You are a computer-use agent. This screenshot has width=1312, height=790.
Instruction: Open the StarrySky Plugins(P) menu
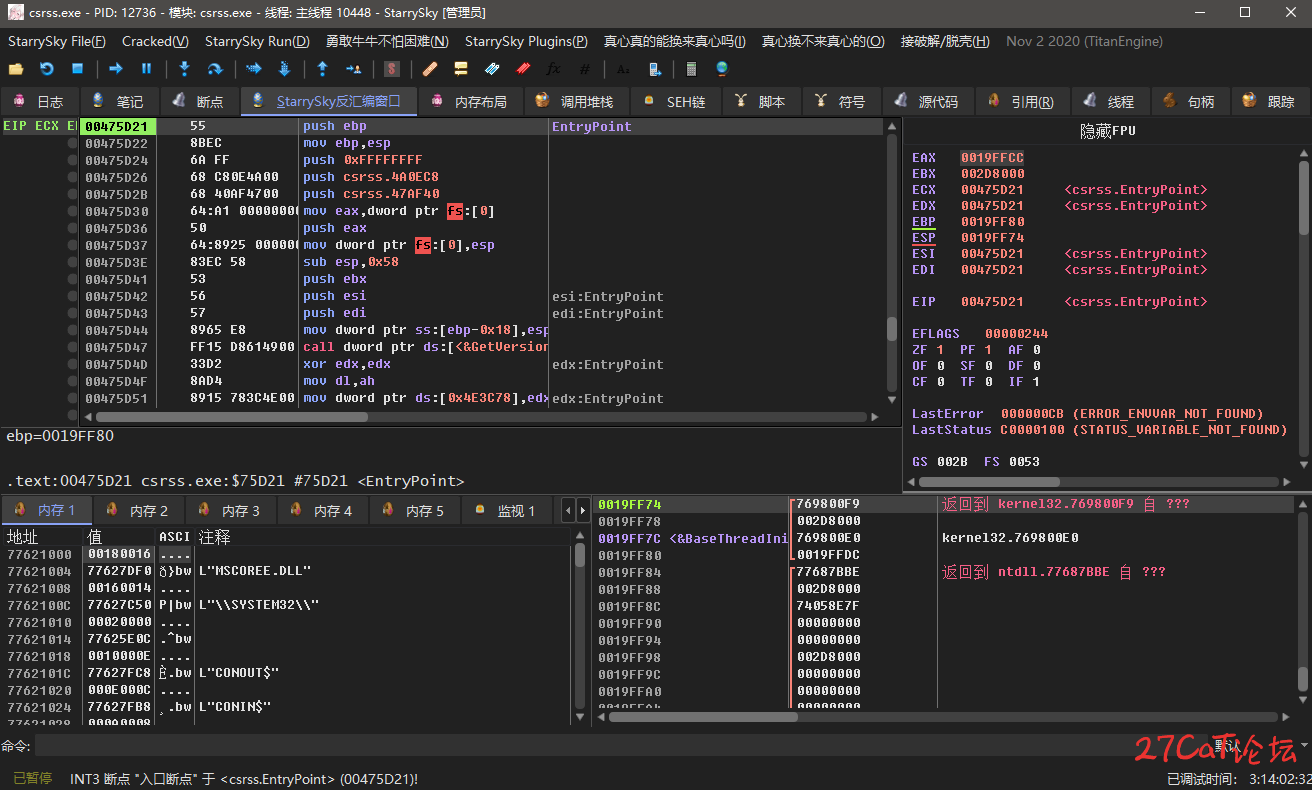[x=526, y=41]
